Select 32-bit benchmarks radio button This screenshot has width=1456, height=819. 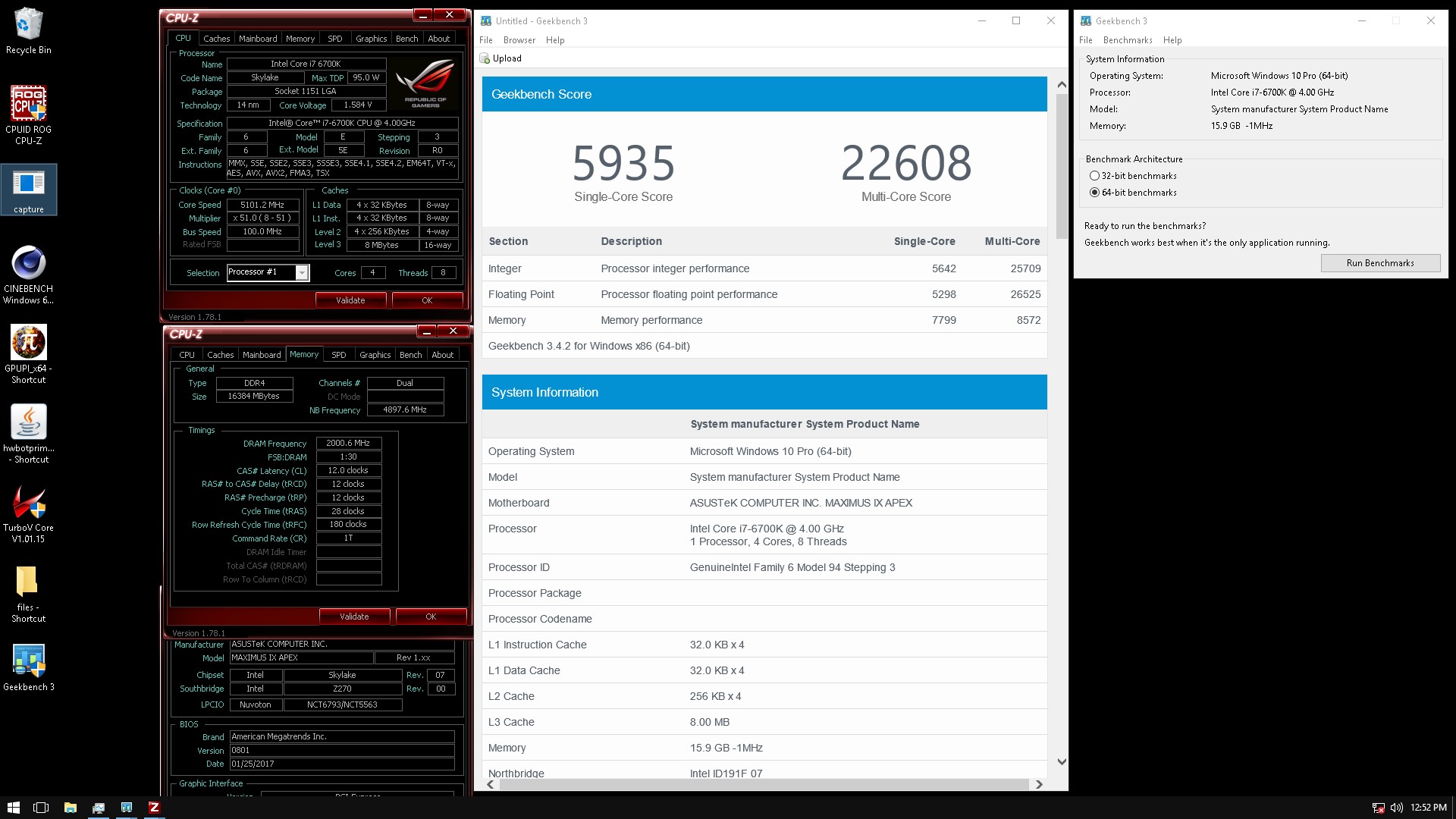[1094, 176]
